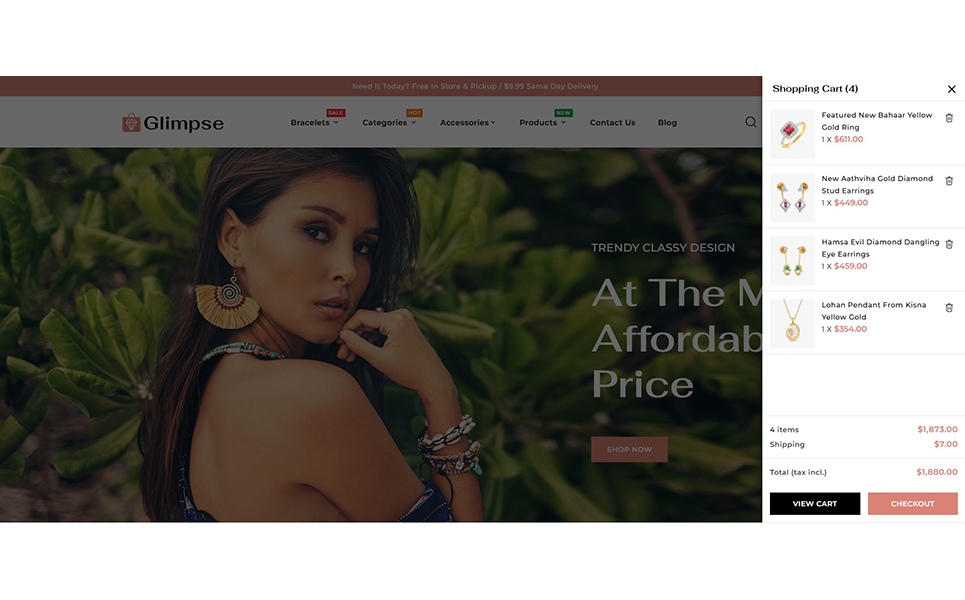Expand the Categories dropdown menu
Viewport: 965px width, 600px height.
[x=389, y=122]
